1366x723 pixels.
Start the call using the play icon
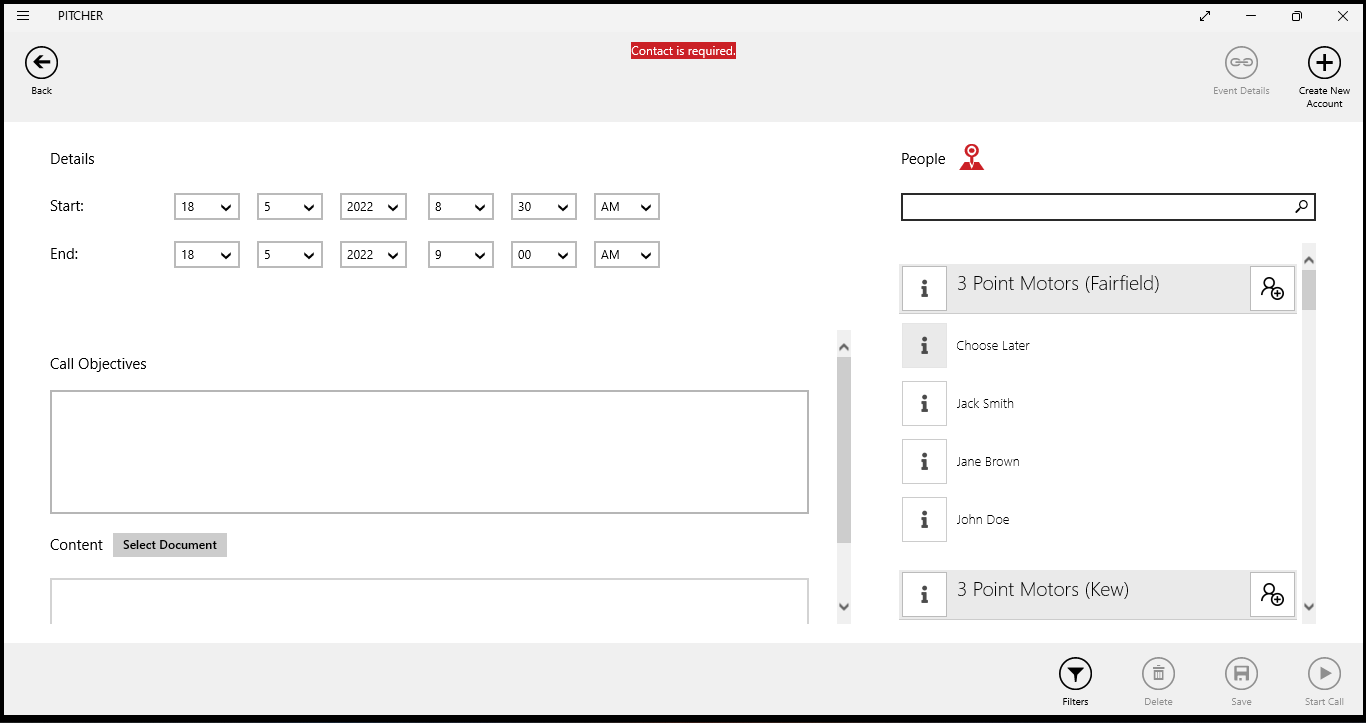(1323, 675)
